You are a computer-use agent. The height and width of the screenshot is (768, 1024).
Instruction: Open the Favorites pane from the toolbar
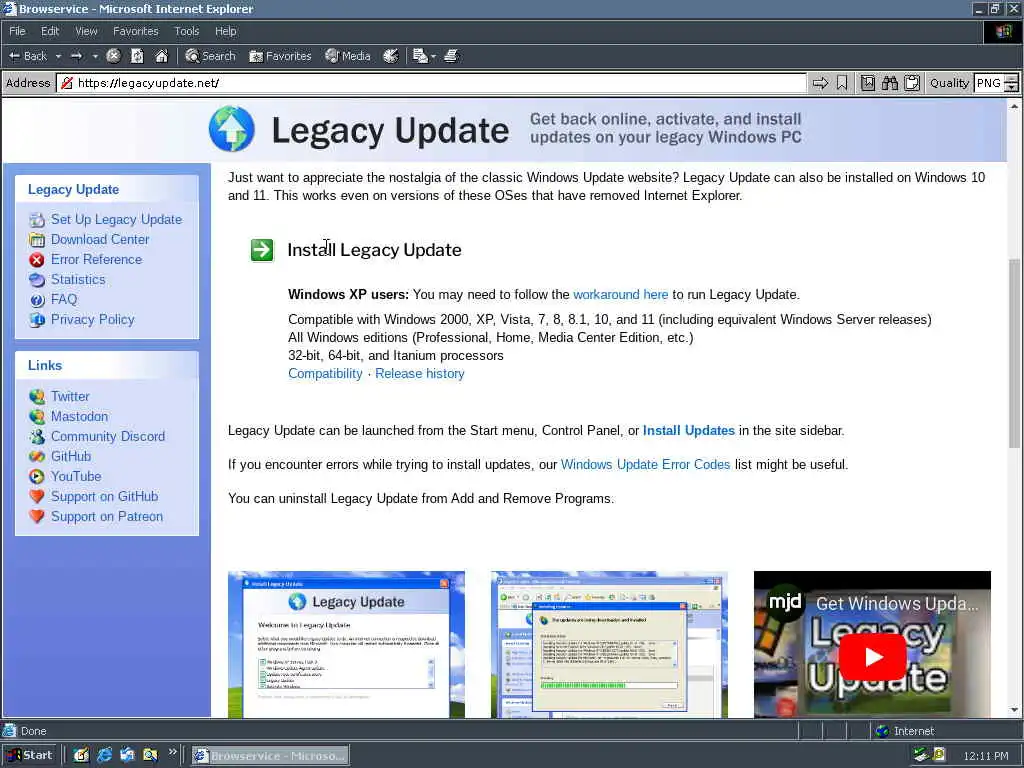pos(280,56)
